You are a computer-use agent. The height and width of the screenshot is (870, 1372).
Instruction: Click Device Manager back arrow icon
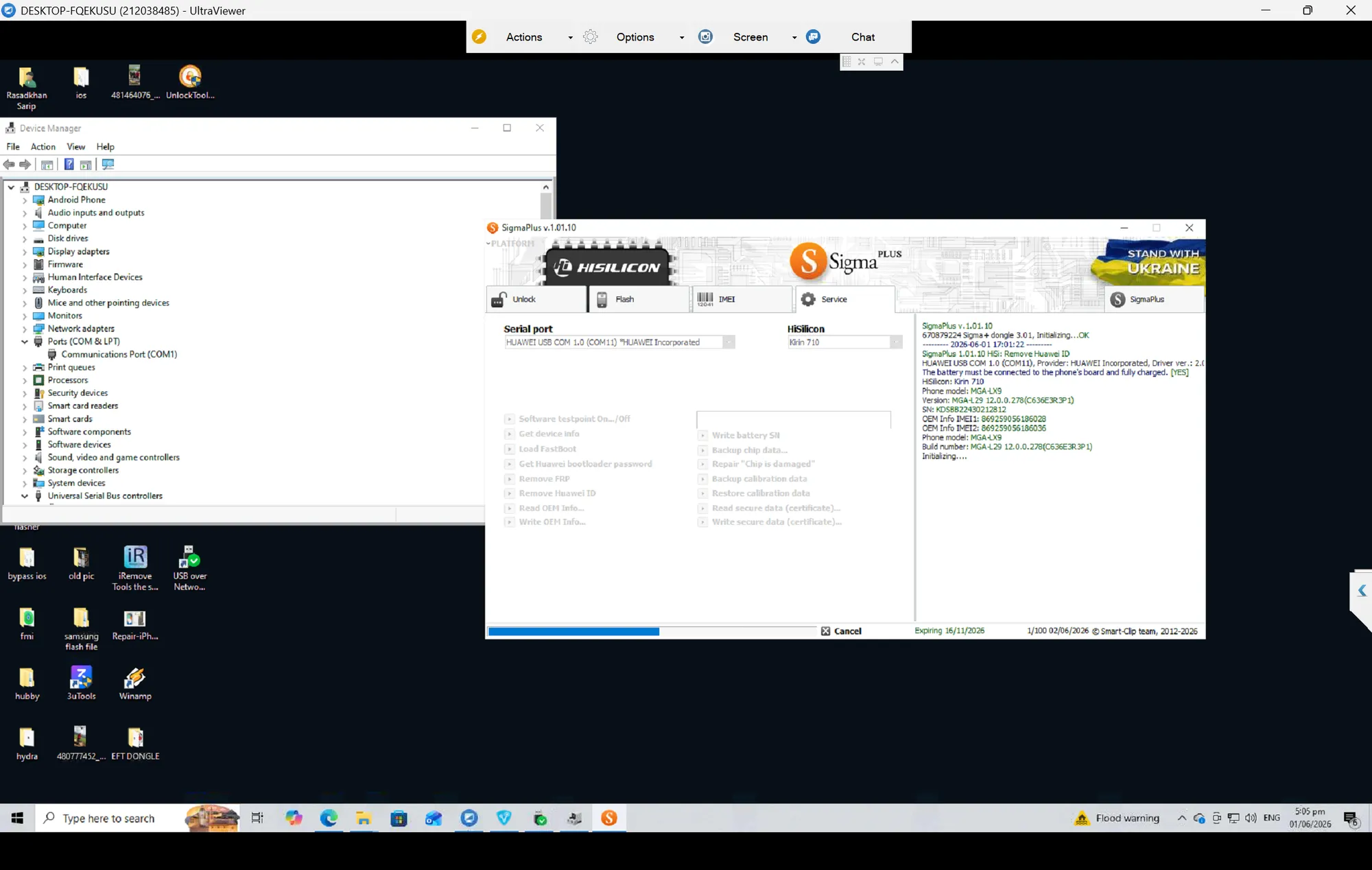[x=9, y=165]
